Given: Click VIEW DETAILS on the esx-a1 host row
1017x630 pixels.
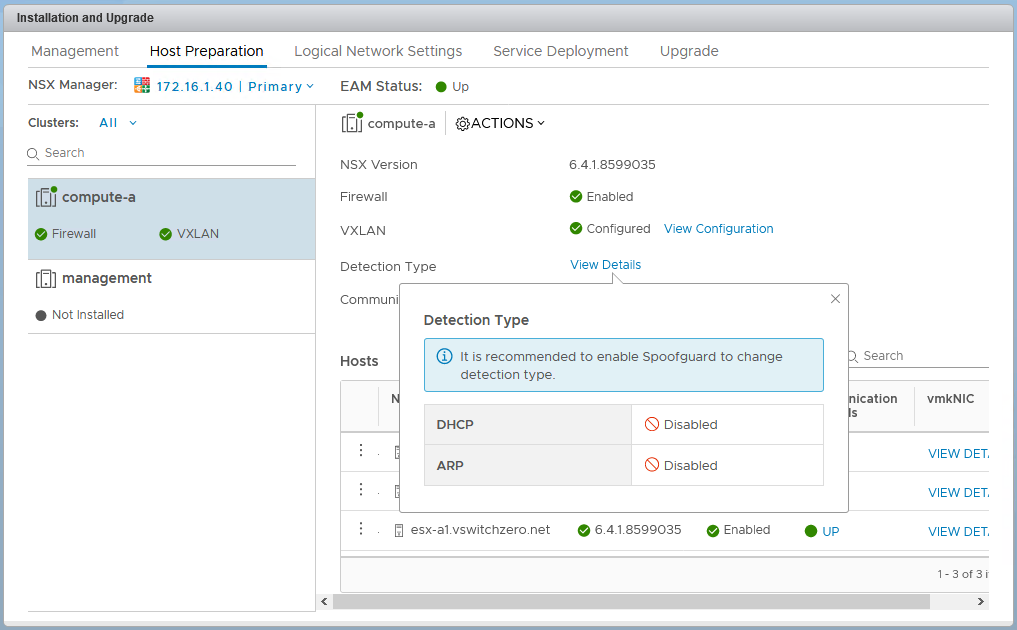Looking at the screenshot, I should tap(958, 531).
